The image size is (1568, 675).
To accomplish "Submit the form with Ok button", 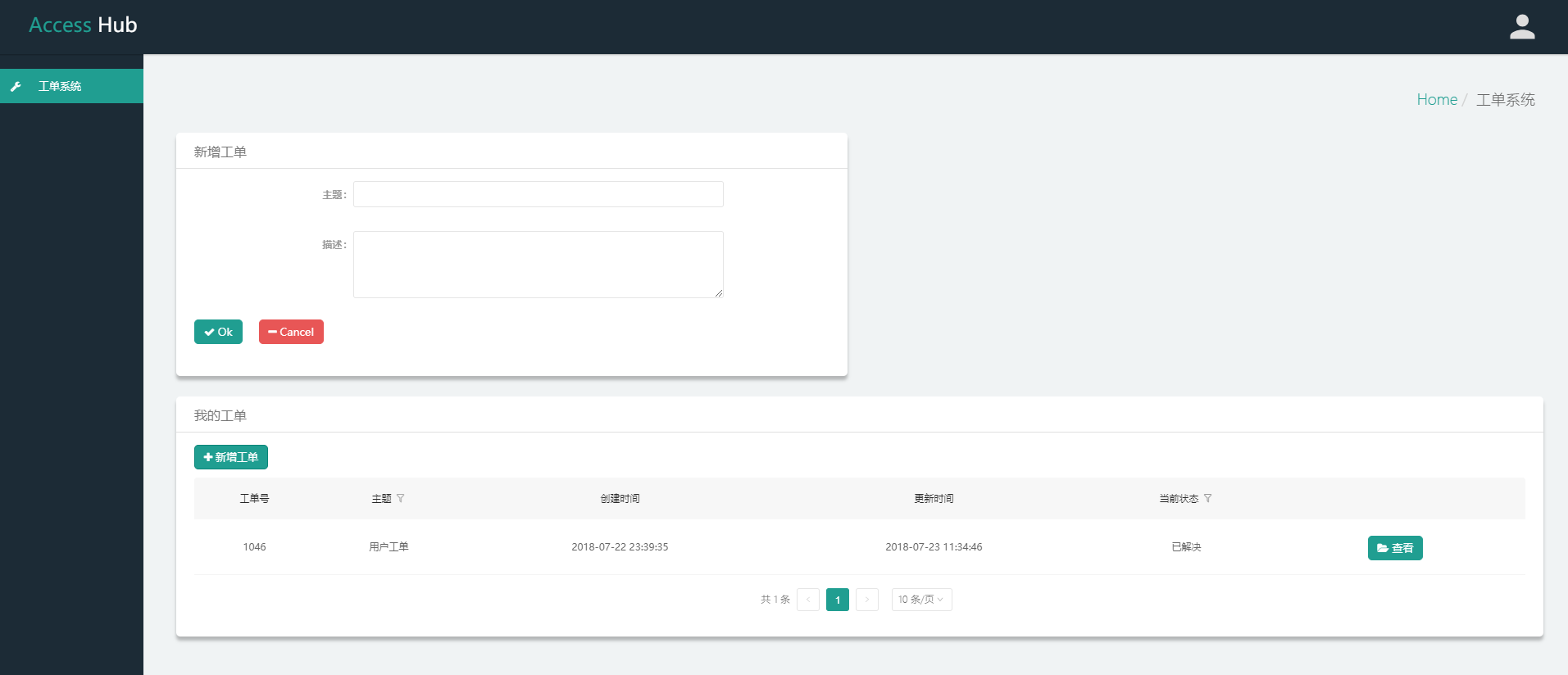I will tap(218, 332).
